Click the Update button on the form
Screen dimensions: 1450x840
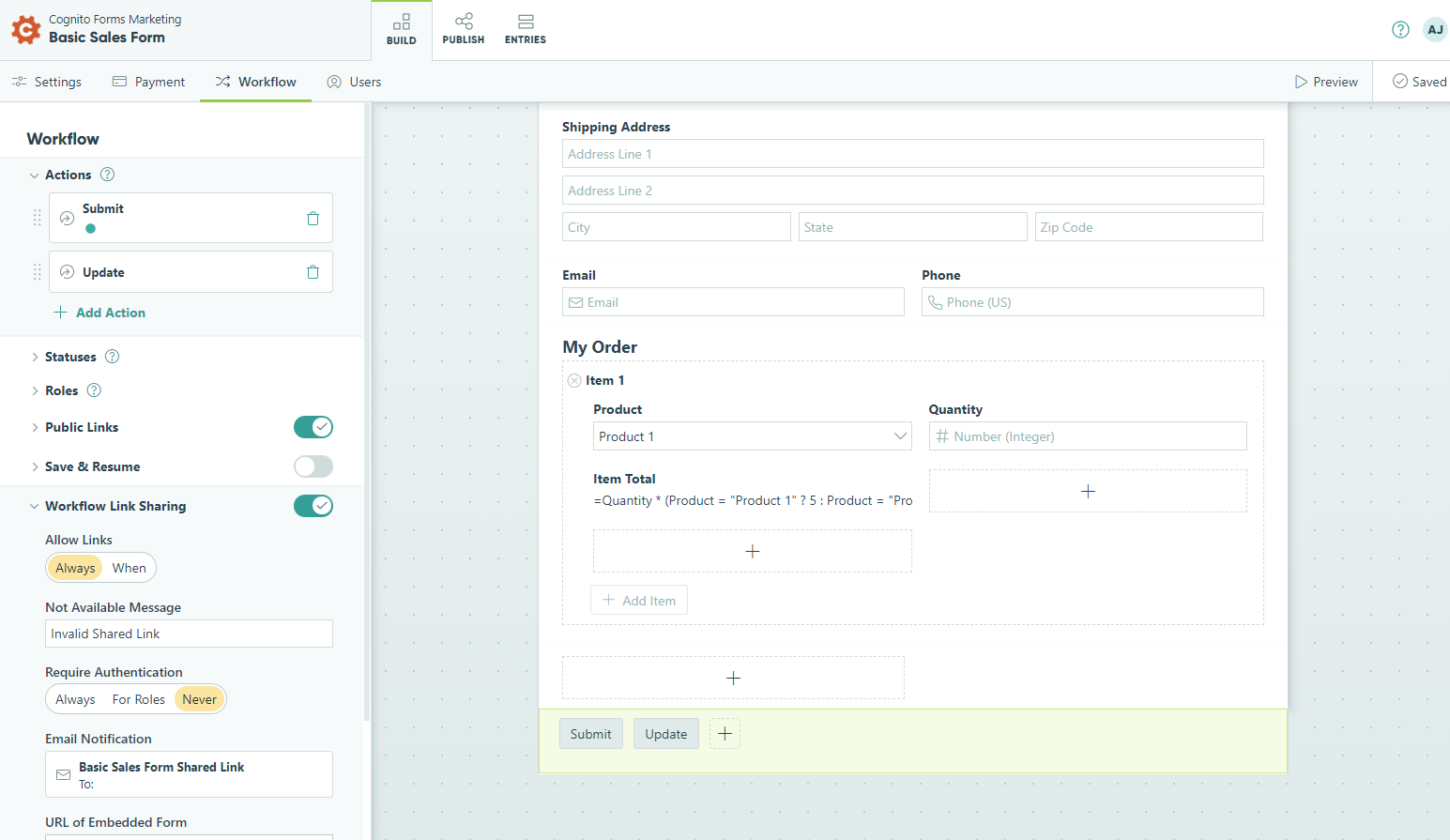pos(666,734)
